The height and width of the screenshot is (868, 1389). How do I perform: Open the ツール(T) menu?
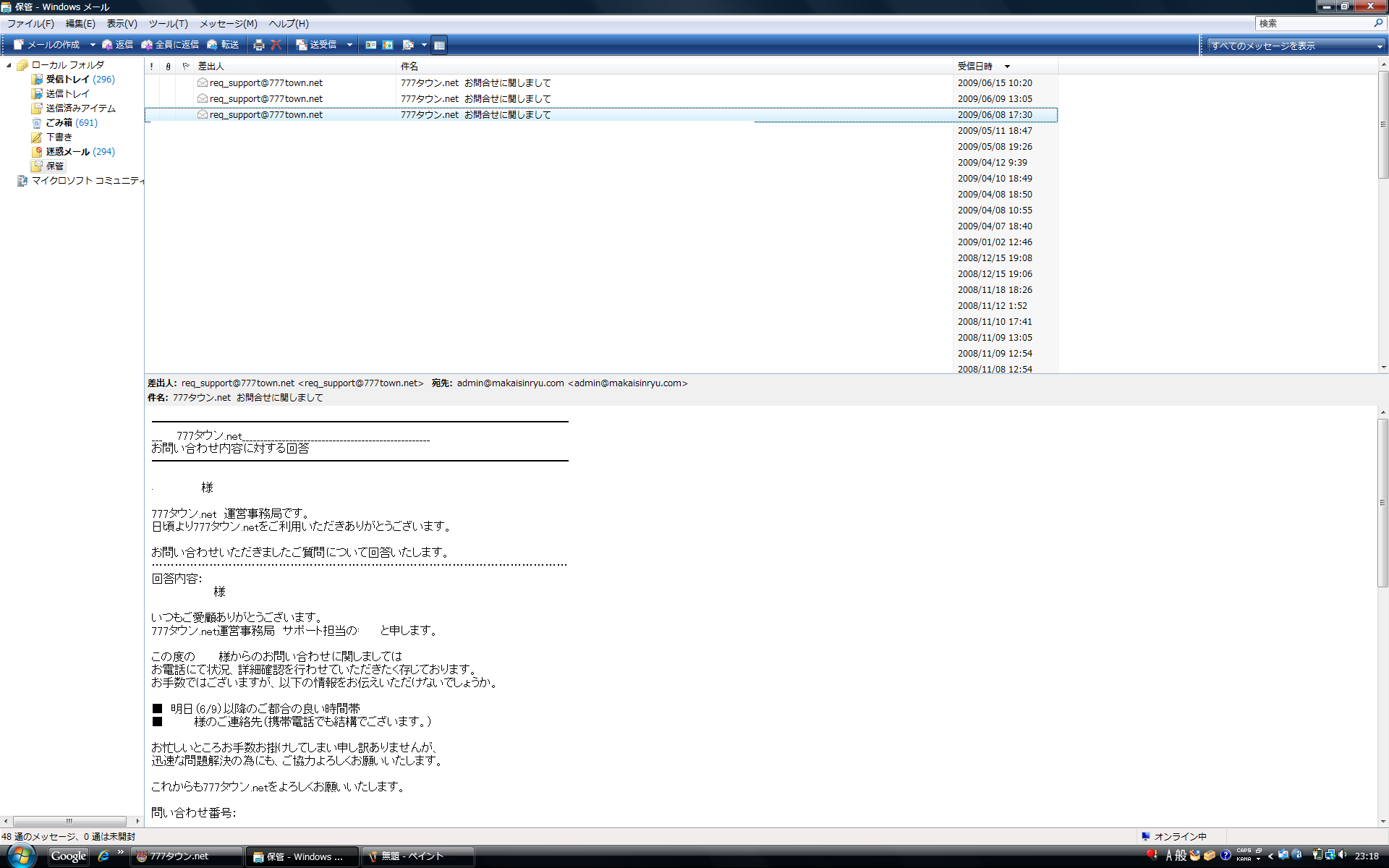pos(168,24)
